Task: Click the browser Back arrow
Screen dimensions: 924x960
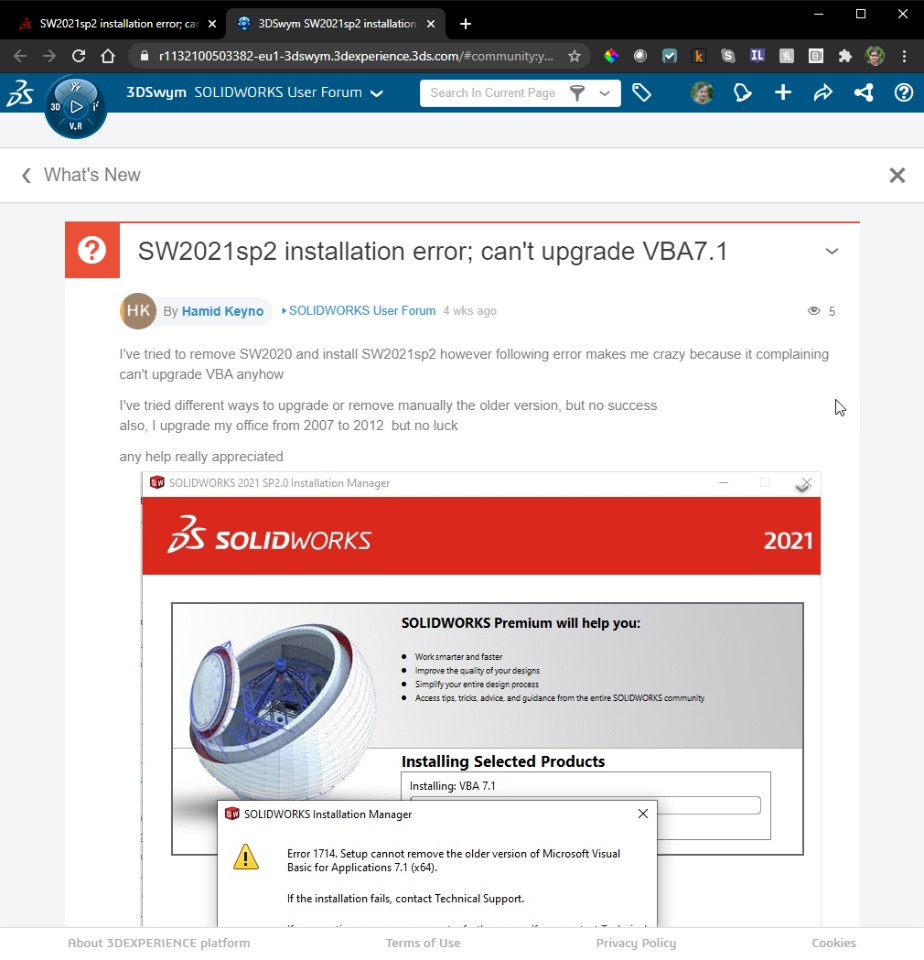Action: click(x=20, y=56)
